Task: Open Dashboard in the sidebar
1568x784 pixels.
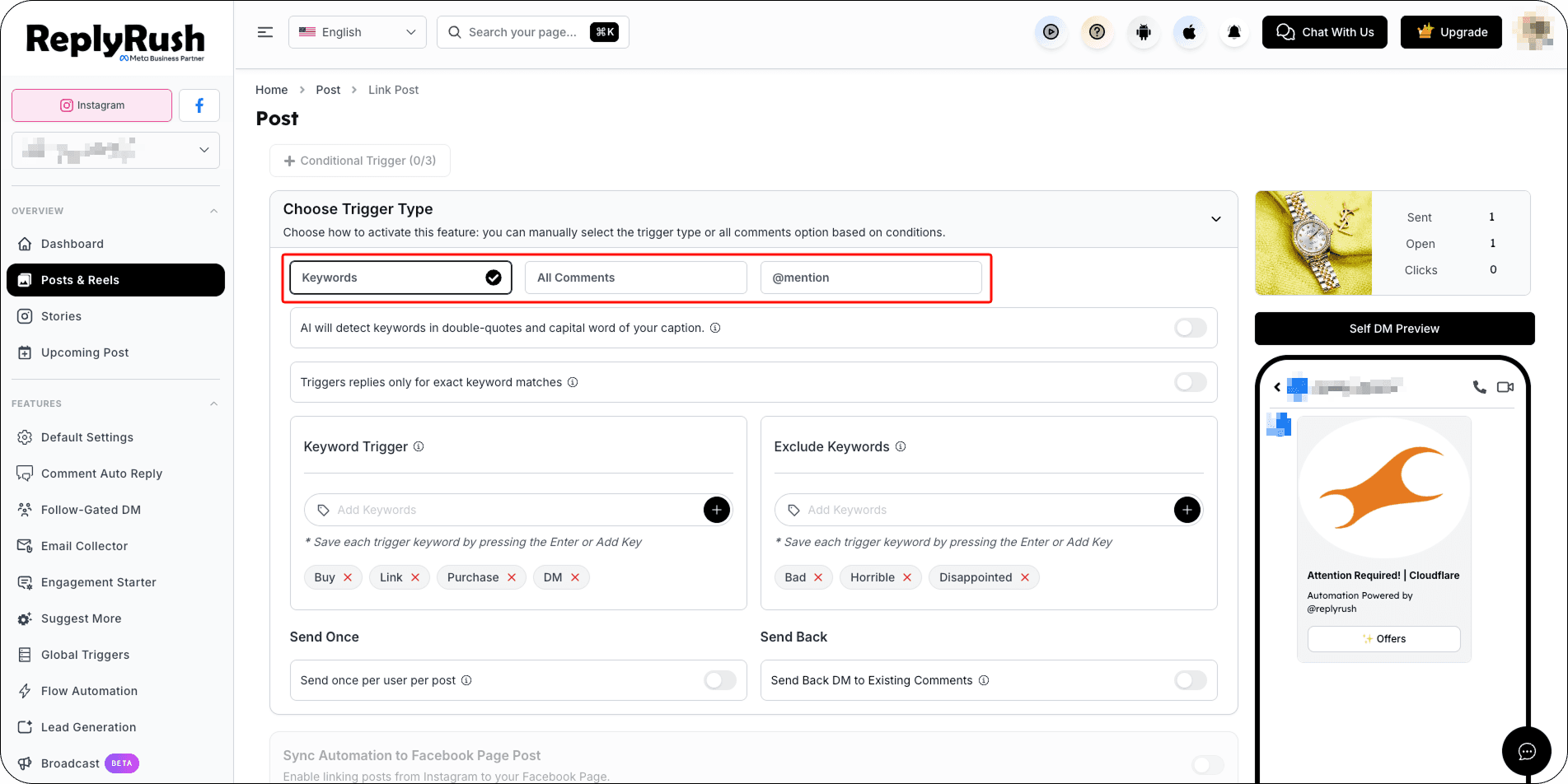Action: (115, 244)
